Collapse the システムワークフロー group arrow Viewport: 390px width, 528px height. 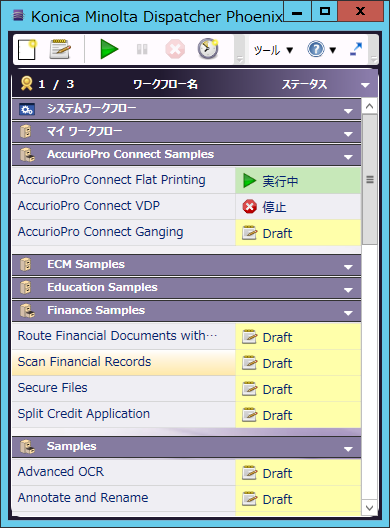(x=348, y=111)
